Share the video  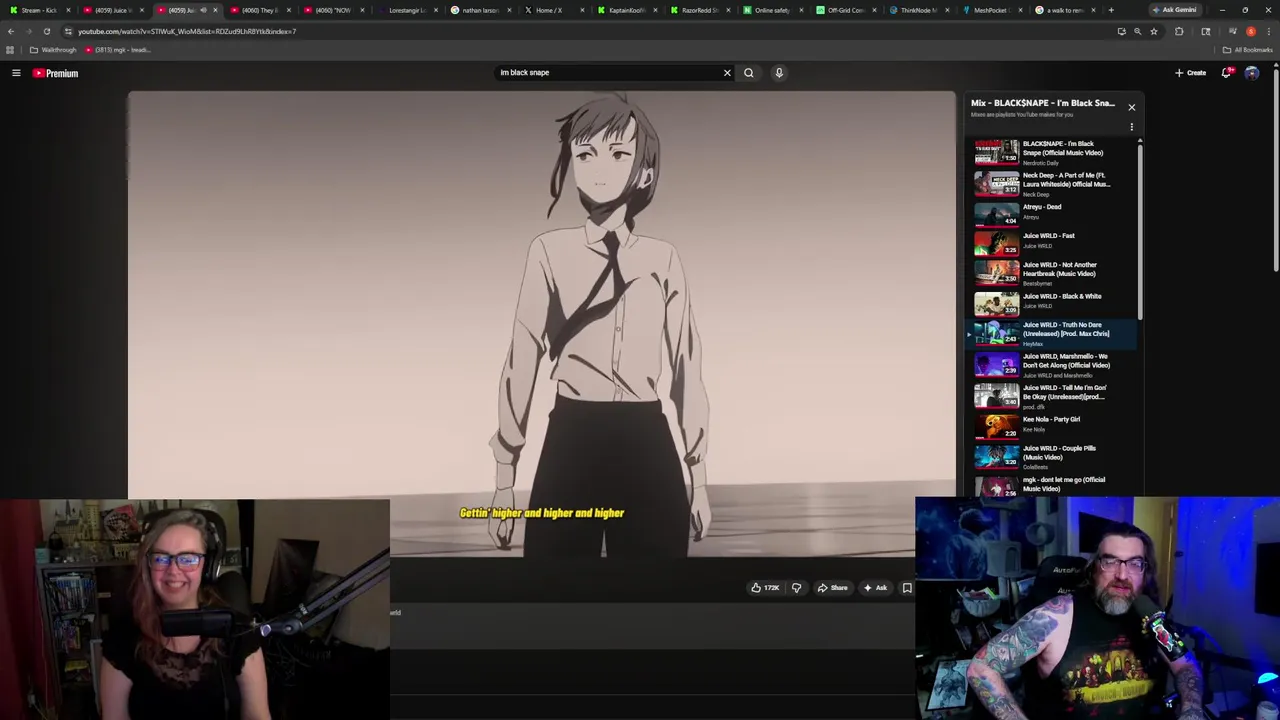click(832, 588)
